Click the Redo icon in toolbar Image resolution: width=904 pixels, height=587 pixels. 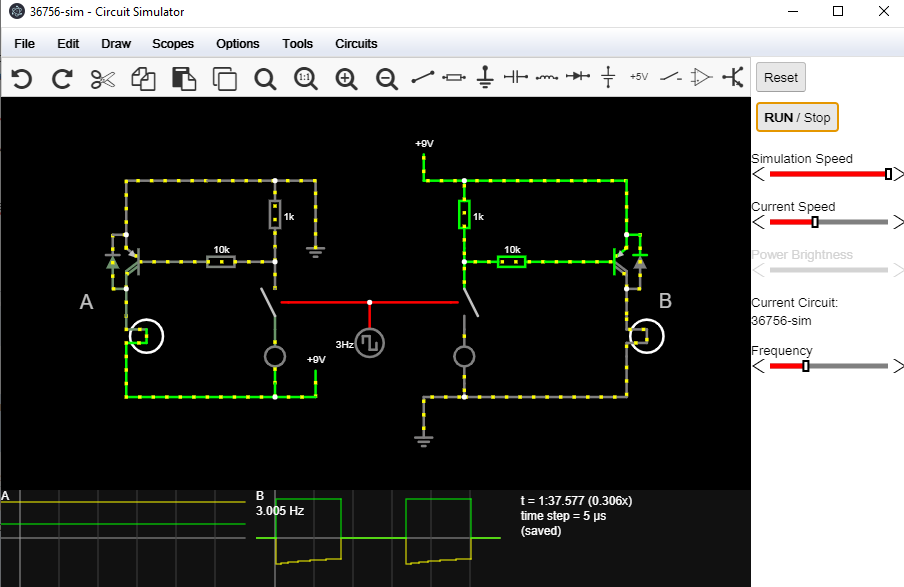tap(62, 78)
